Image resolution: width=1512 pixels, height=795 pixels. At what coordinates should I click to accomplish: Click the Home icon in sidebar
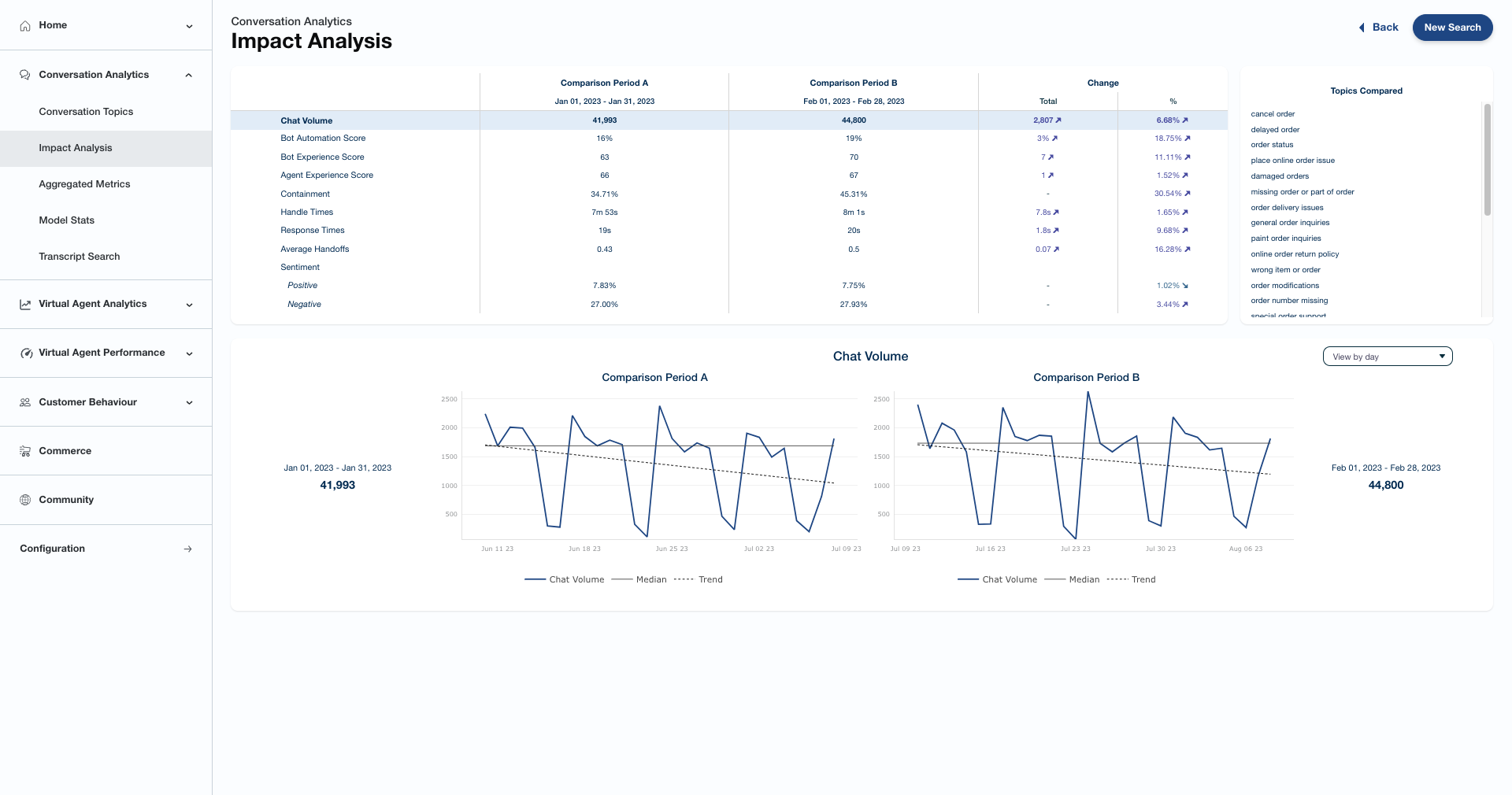pyautogui.click(x=25, y=26)
